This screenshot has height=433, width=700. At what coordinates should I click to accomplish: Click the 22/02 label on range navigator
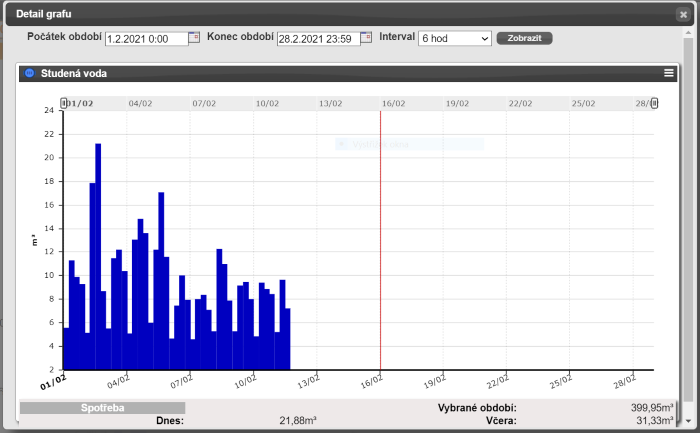(520, 103)
